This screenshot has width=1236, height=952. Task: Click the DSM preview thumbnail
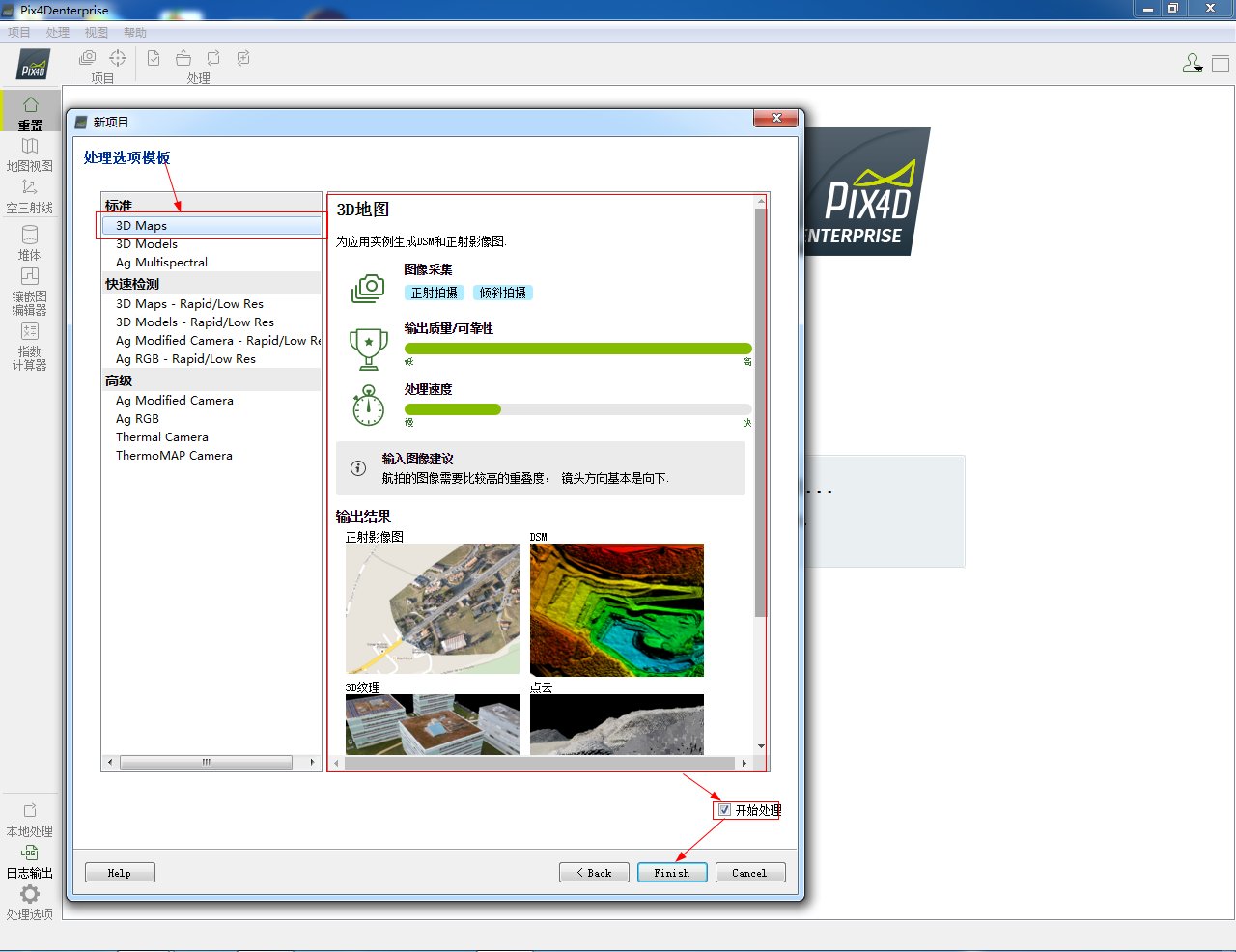(x=616, y=610)
